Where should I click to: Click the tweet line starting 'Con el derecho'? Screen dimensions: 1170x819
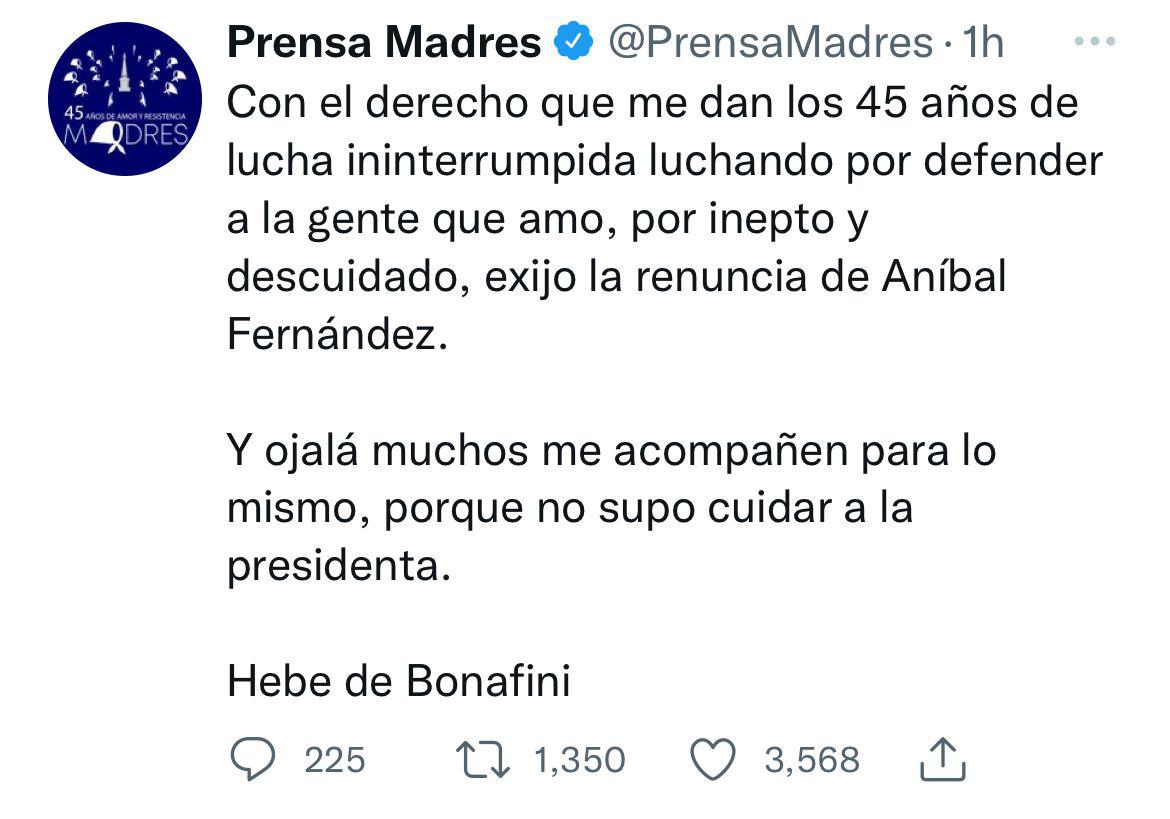[x=652, y=103]
